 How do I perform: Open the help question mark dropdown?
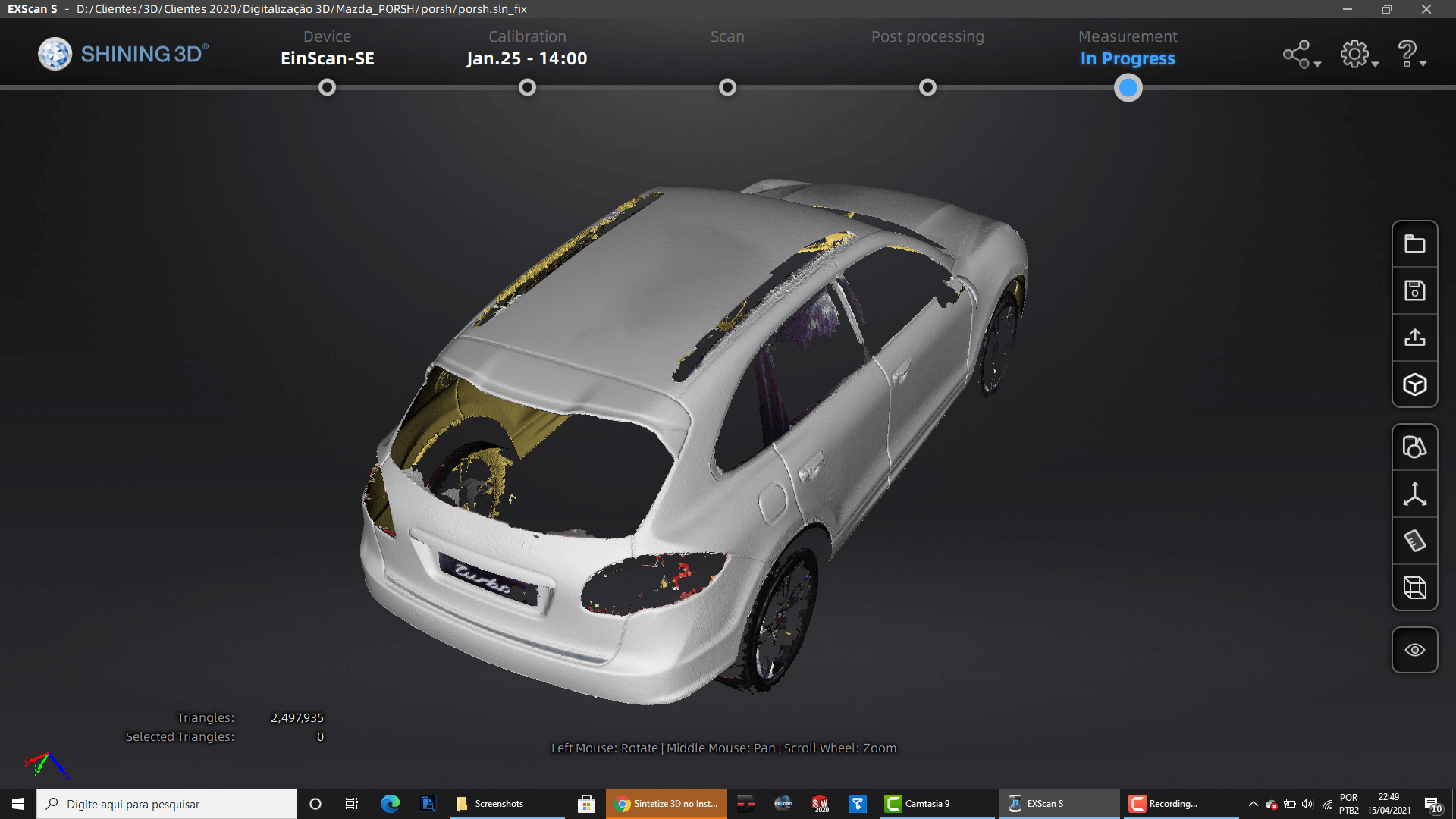tap(1411, 55)
